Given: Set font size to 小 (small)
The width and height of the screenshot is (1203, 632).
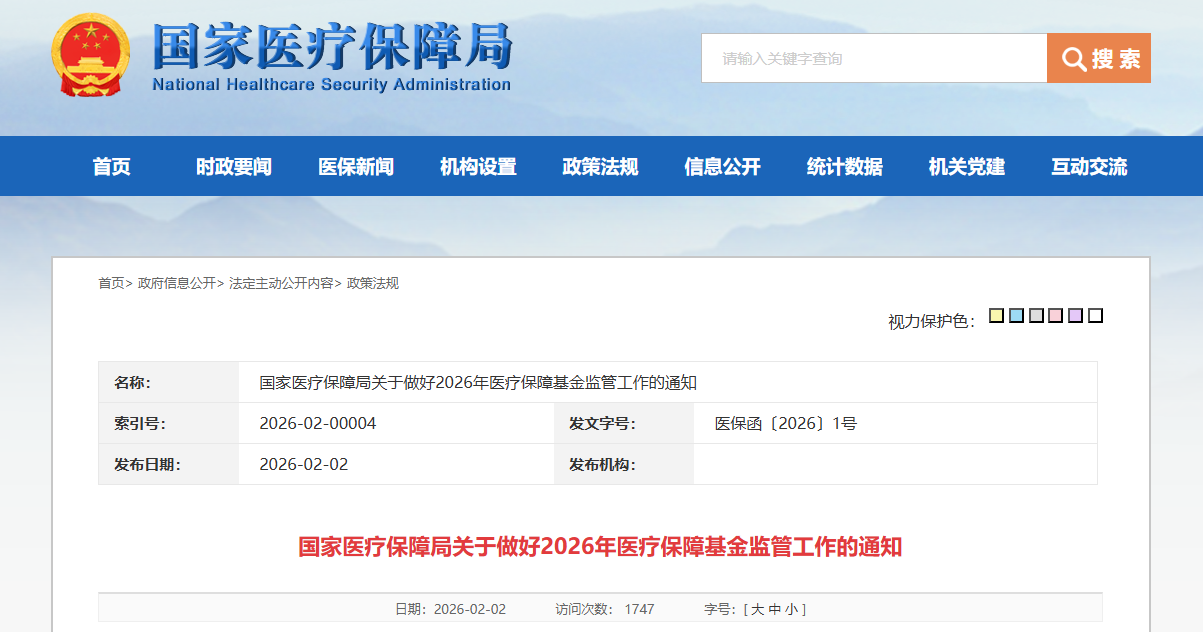Looking at the screenshot, I should pos(790,609).
